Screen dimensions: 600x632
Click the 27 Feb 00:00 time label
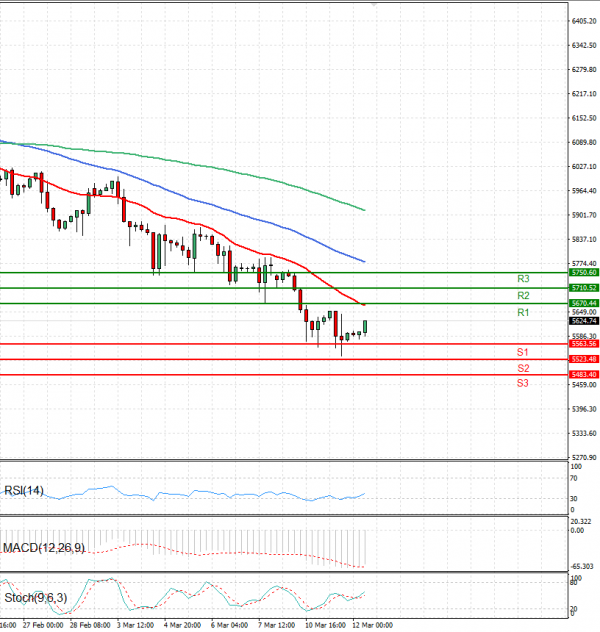(x=43, y=625)
